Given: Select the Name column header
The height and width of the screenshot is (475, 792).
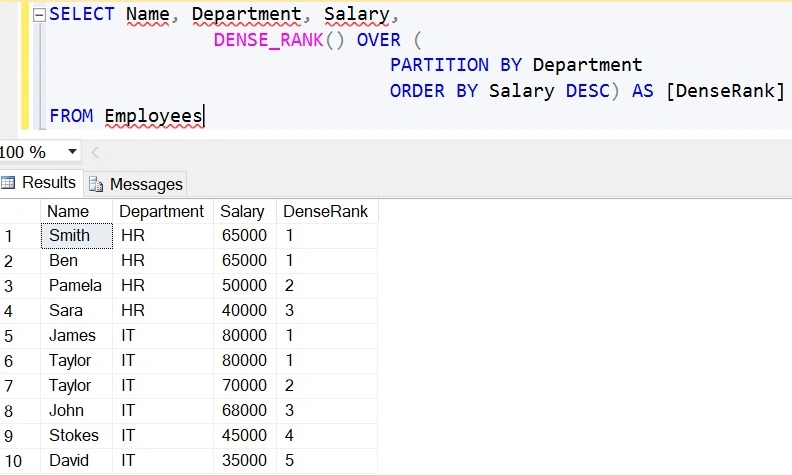Looking at the screenshot, I should click(76, 211).
